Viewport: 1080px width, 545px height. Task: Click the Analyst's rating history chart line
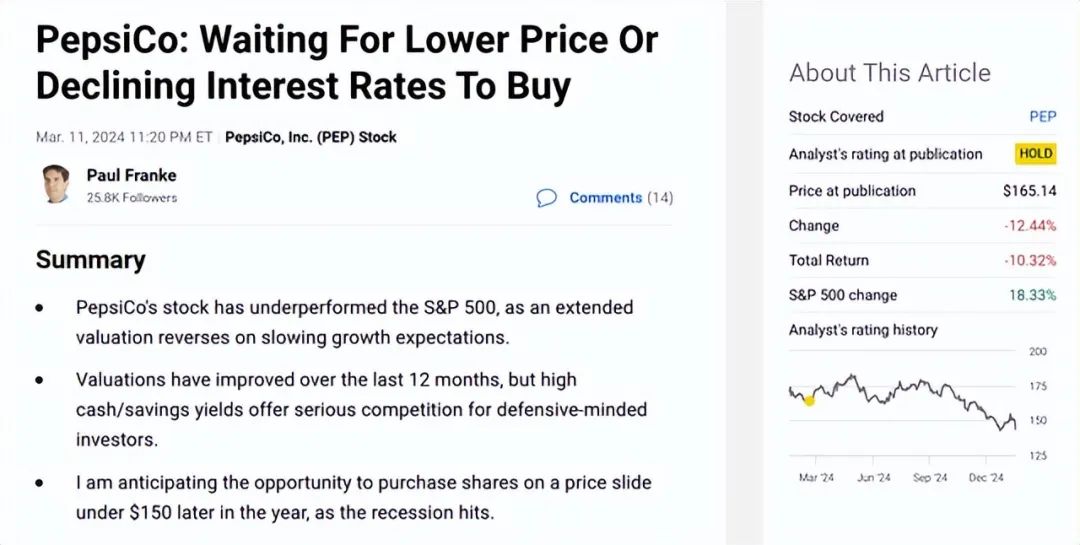[902, 402]
